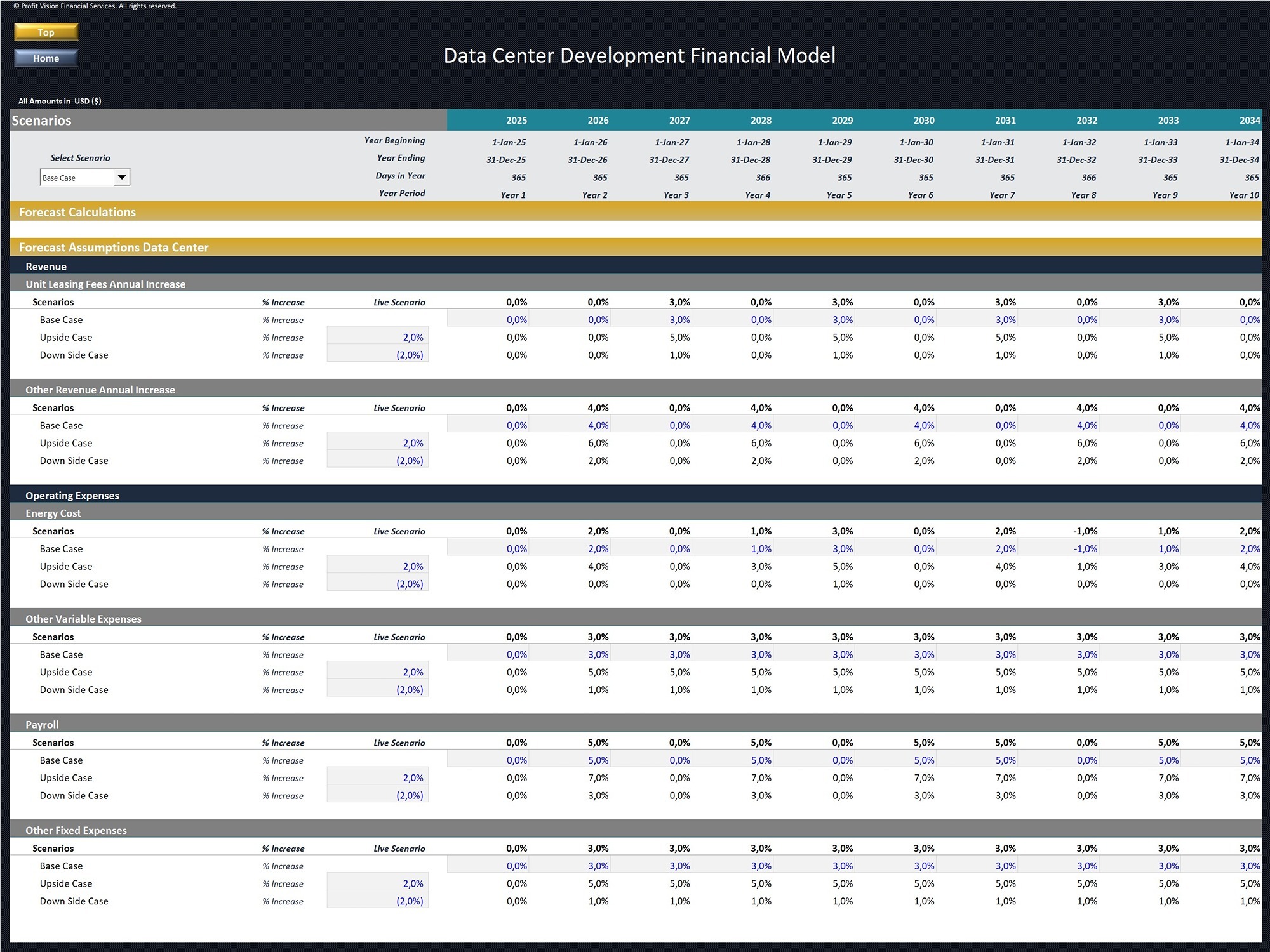The image size is (1270, 952).
Task: Edit Upside Case 2,0% under Other Fixed Expenses
Action: 378,883
